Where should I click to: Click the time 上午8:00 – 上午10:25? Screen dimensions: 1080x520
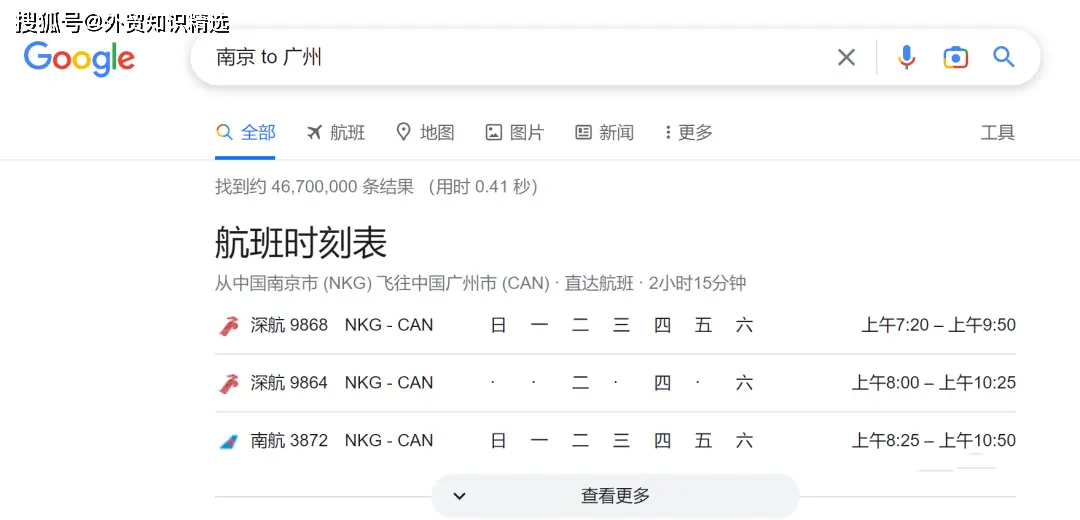click(934, 383)
